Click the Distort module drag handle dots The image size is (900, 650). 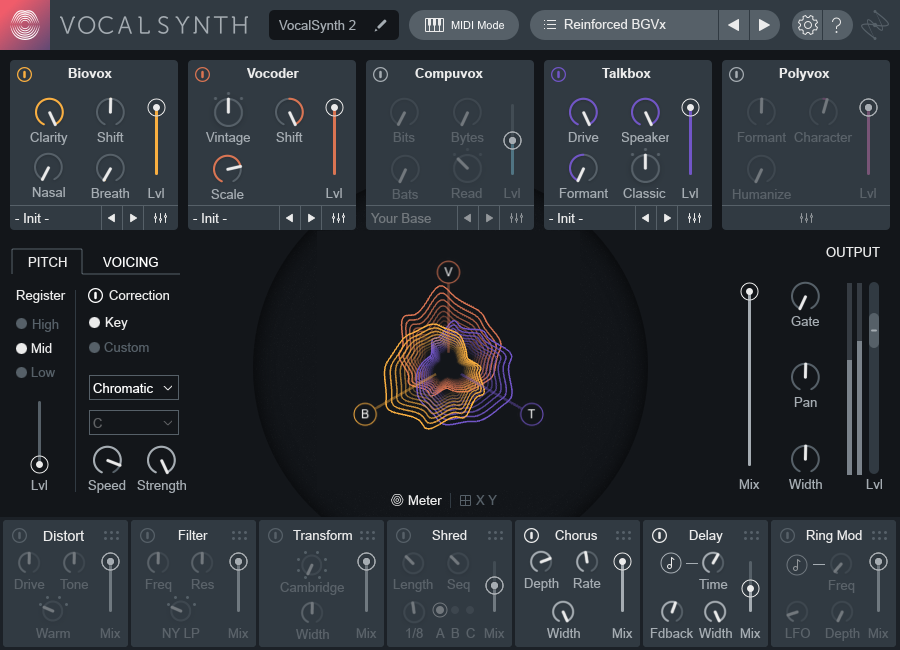[x=111, y=535]
